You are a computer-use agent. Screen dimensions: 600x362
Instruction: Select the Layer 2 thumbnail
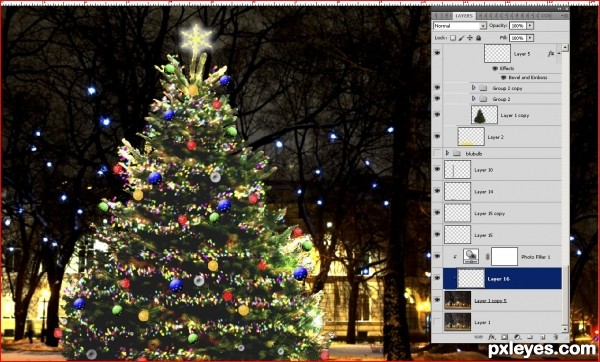point(471,137)
